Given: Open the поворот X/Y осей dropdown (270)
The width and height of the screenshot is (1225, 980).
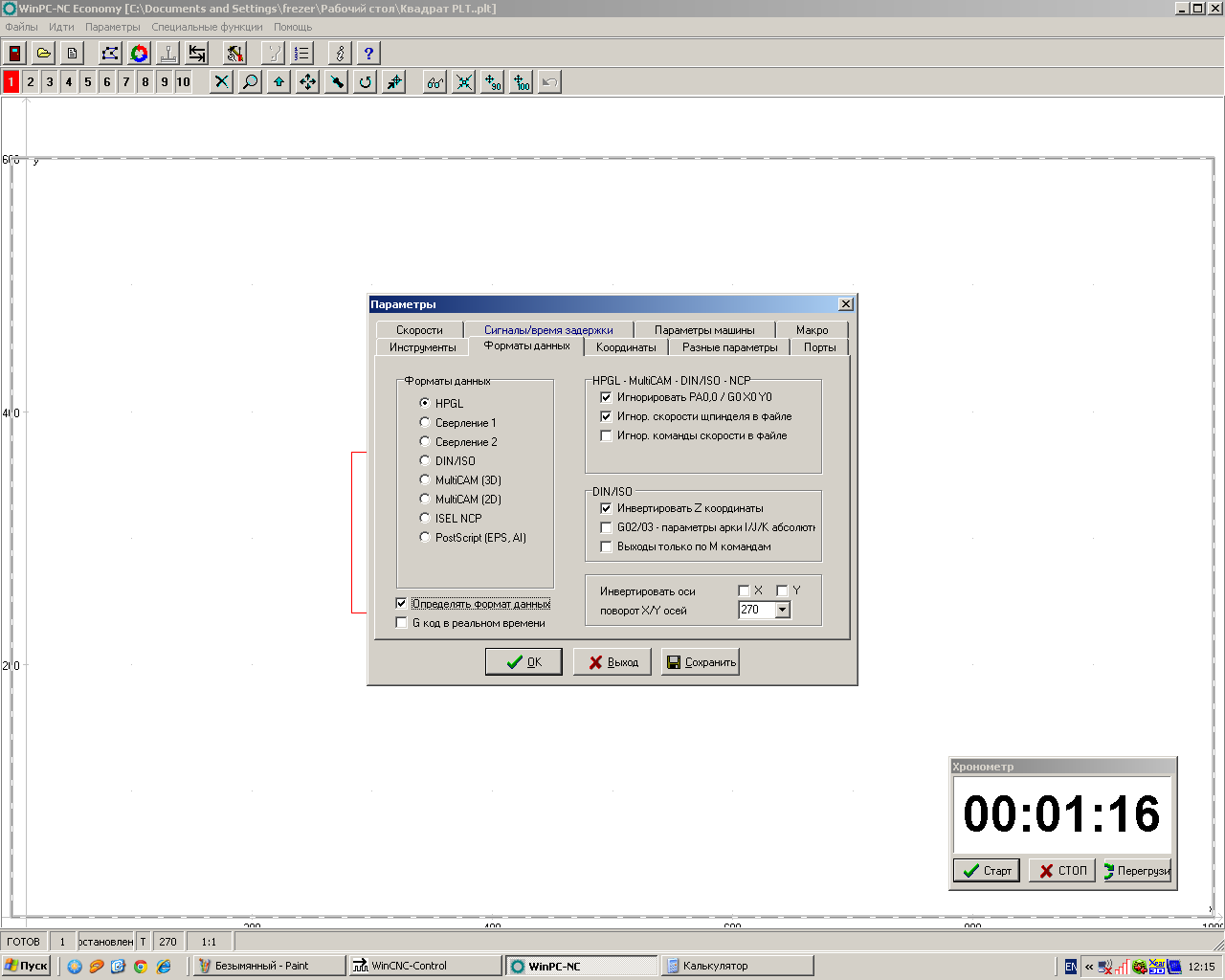Looking at the screenshot, I should click(783, 610).
